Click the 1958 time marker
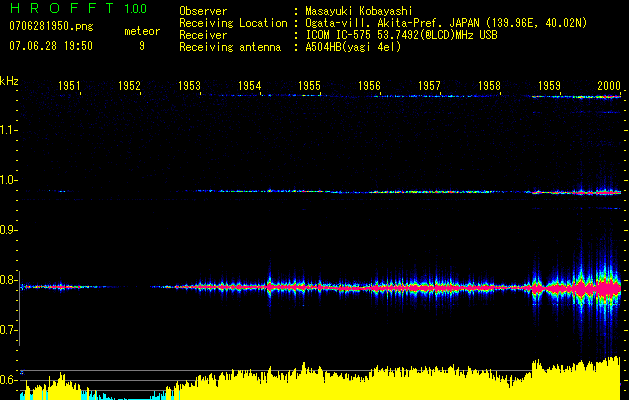 (489, 85)
